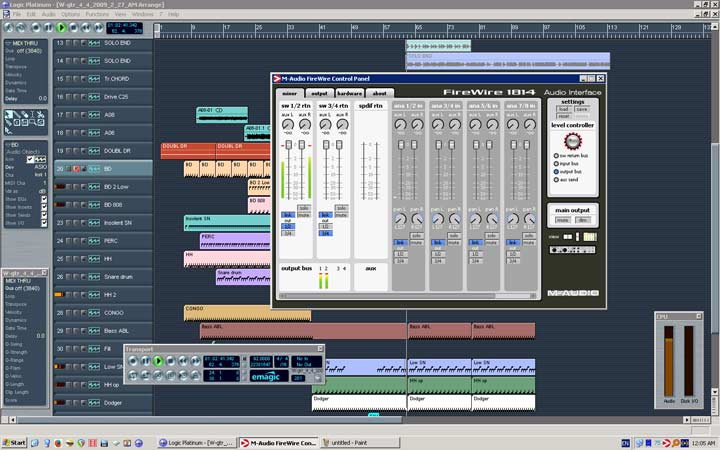Screen dimensions: 720x450
Task: Toggle record enable on track 20 BD
Action: coord(76,169)
